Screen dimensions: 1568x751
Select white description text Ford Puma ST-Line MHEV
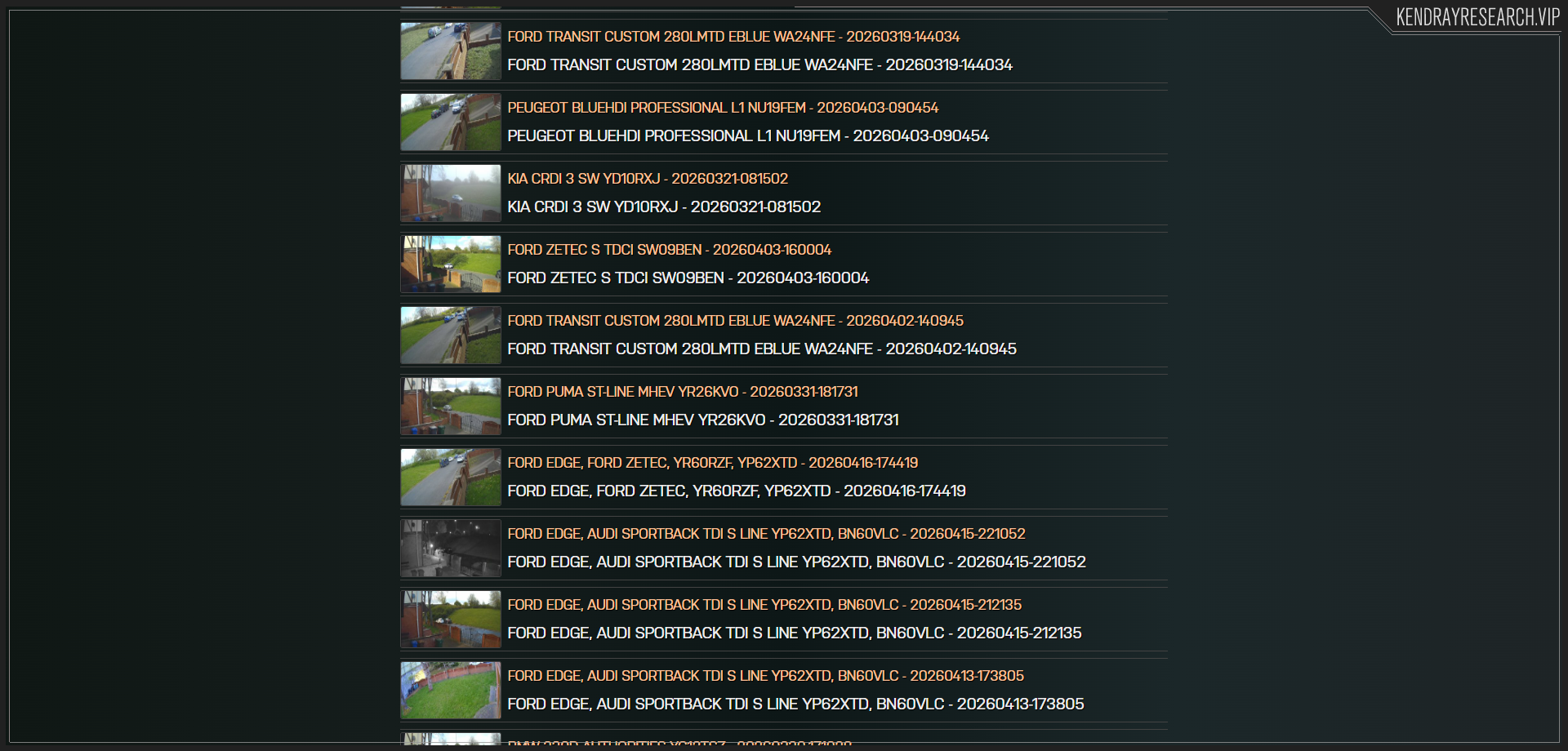coord(703,420)
